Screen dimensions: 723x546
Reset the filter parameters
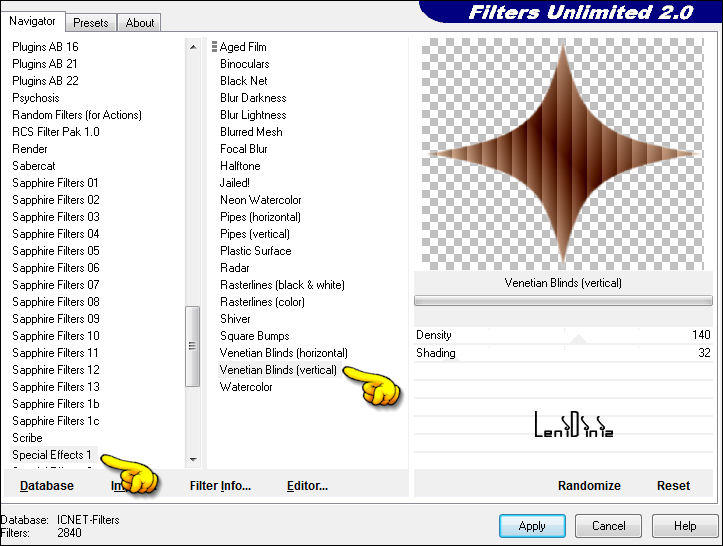(x=673, y=486)
